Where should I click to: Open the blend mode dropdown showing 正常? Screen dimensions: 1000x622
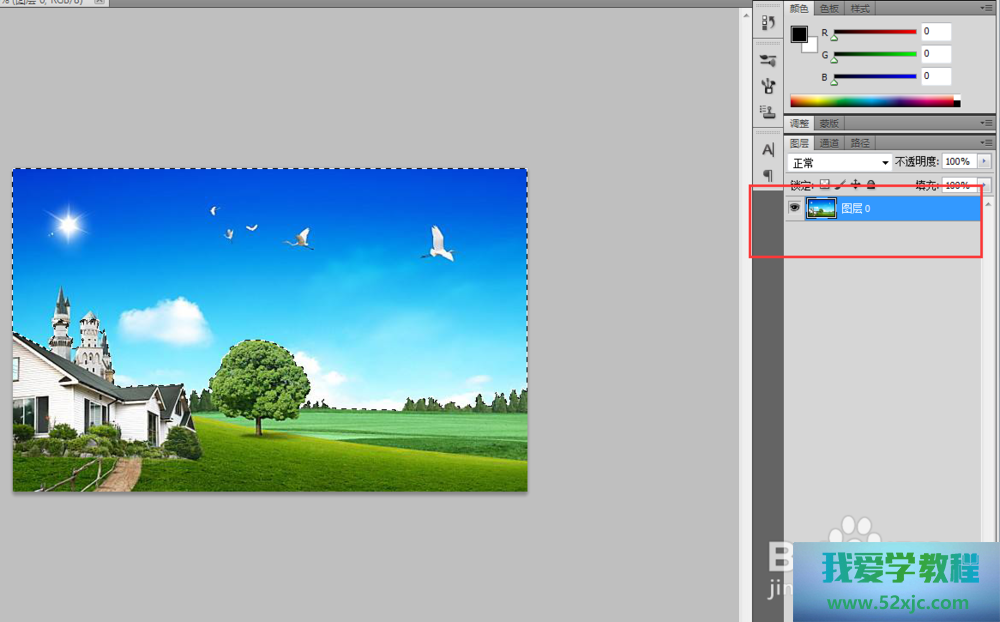[839, 162]
